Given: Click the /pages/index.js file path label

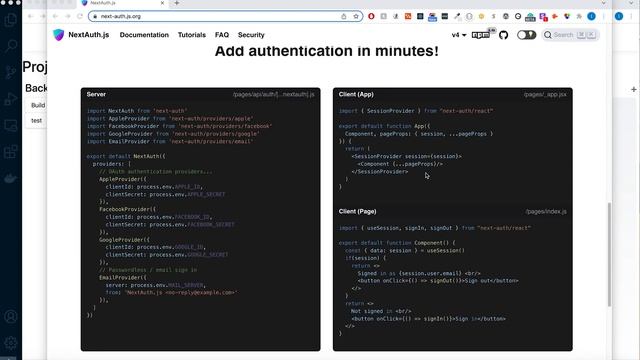Looking at the screenshot, I should tap(546, 211).
